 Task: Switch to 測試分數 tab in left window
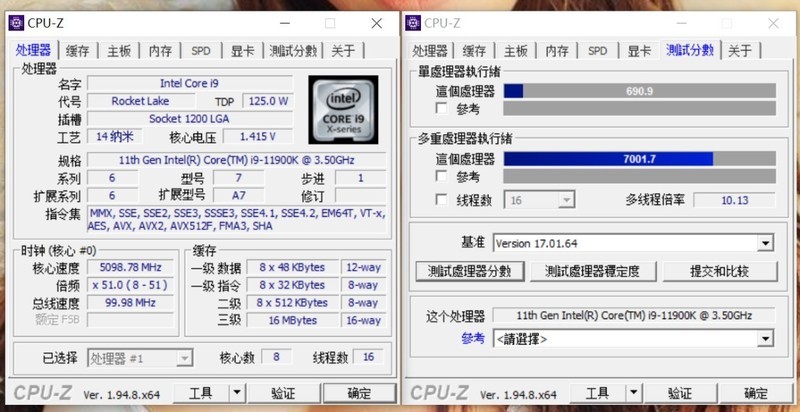click(x=293, y=51)
